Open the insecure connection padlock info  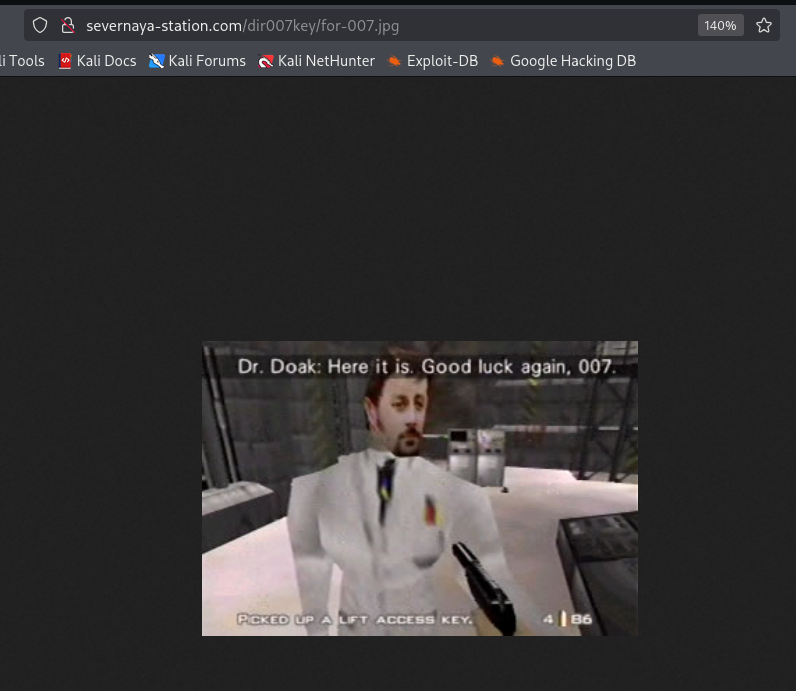coord(68,25)
